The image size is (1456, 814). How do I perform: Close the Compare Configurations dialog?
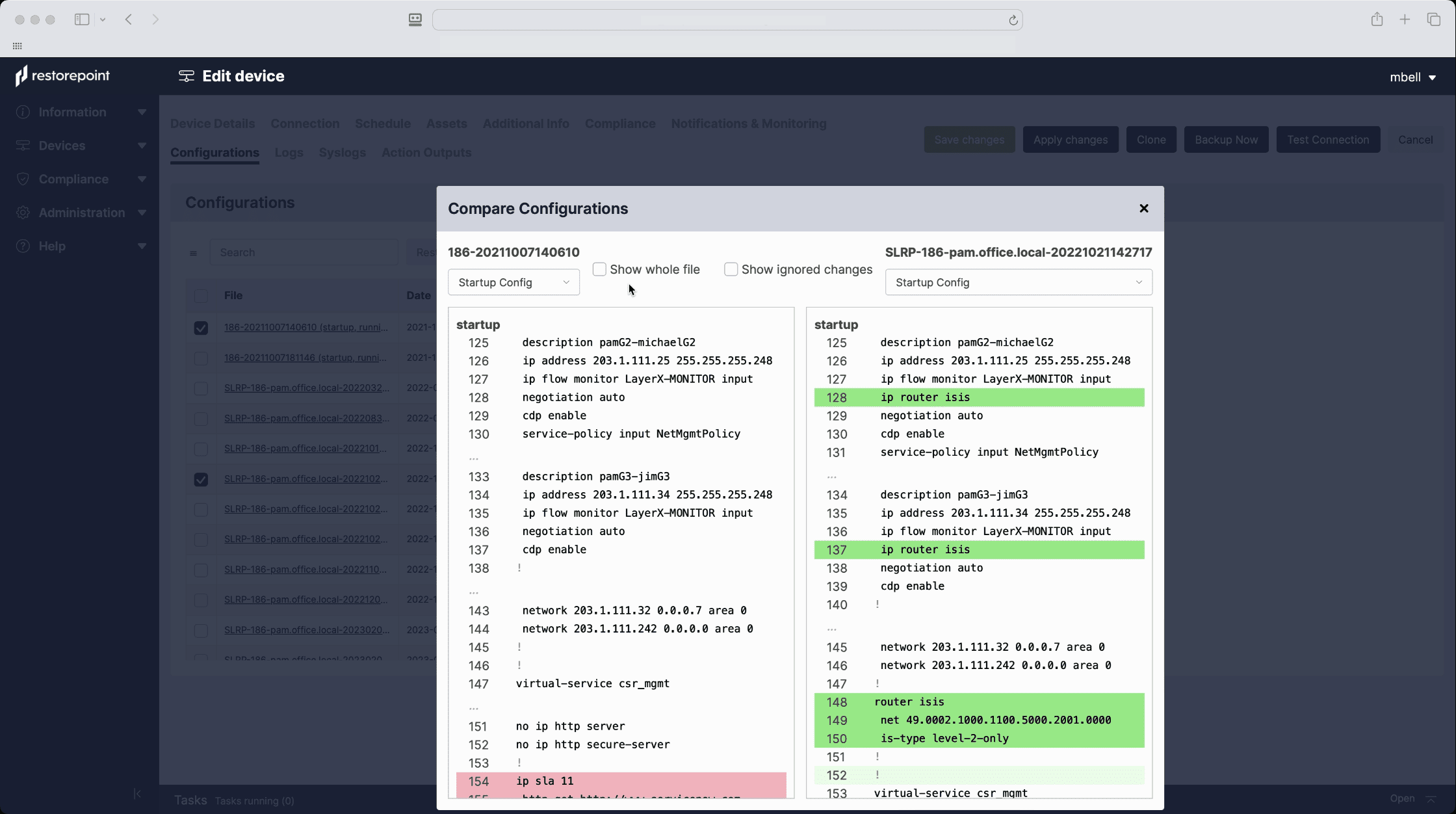click(x=1144, y=209)
